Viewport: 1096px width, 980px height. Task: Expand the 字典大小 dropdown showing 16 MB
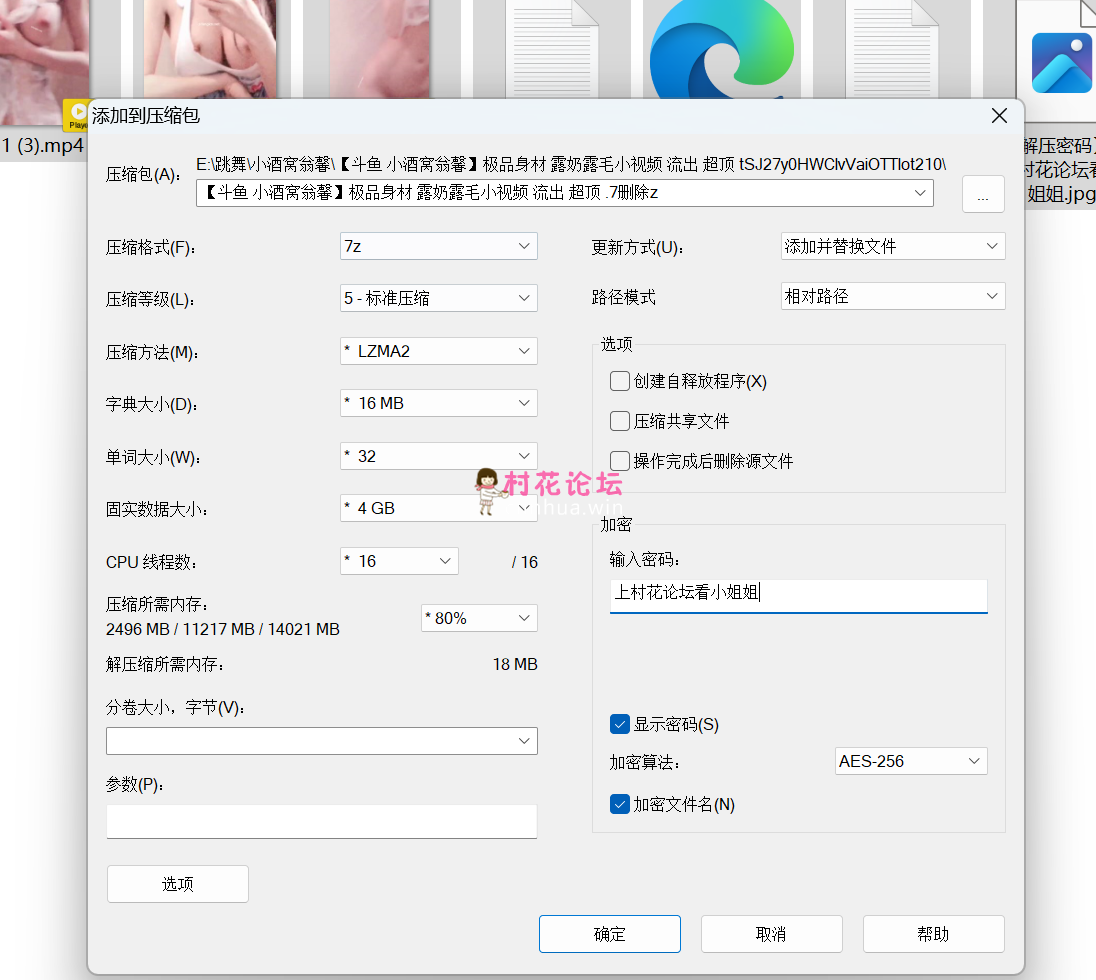(x=438, y=403)
